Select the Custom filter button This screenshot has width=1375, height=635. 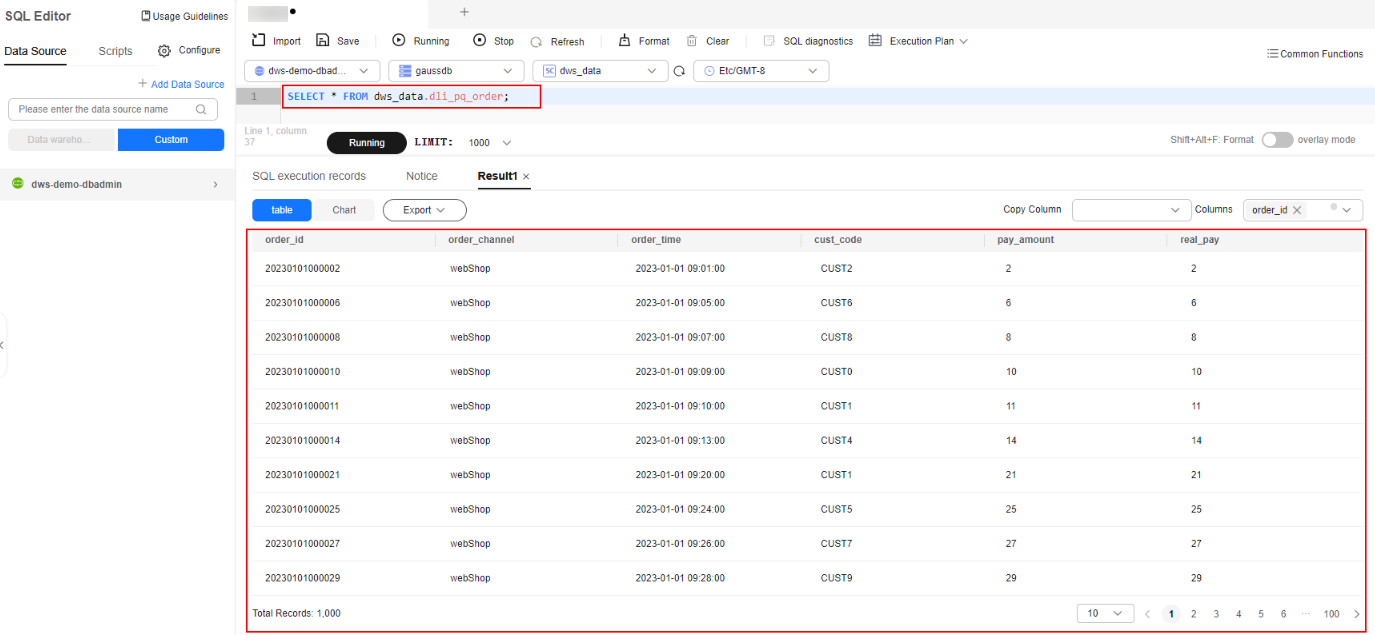[x=171, y=140]
